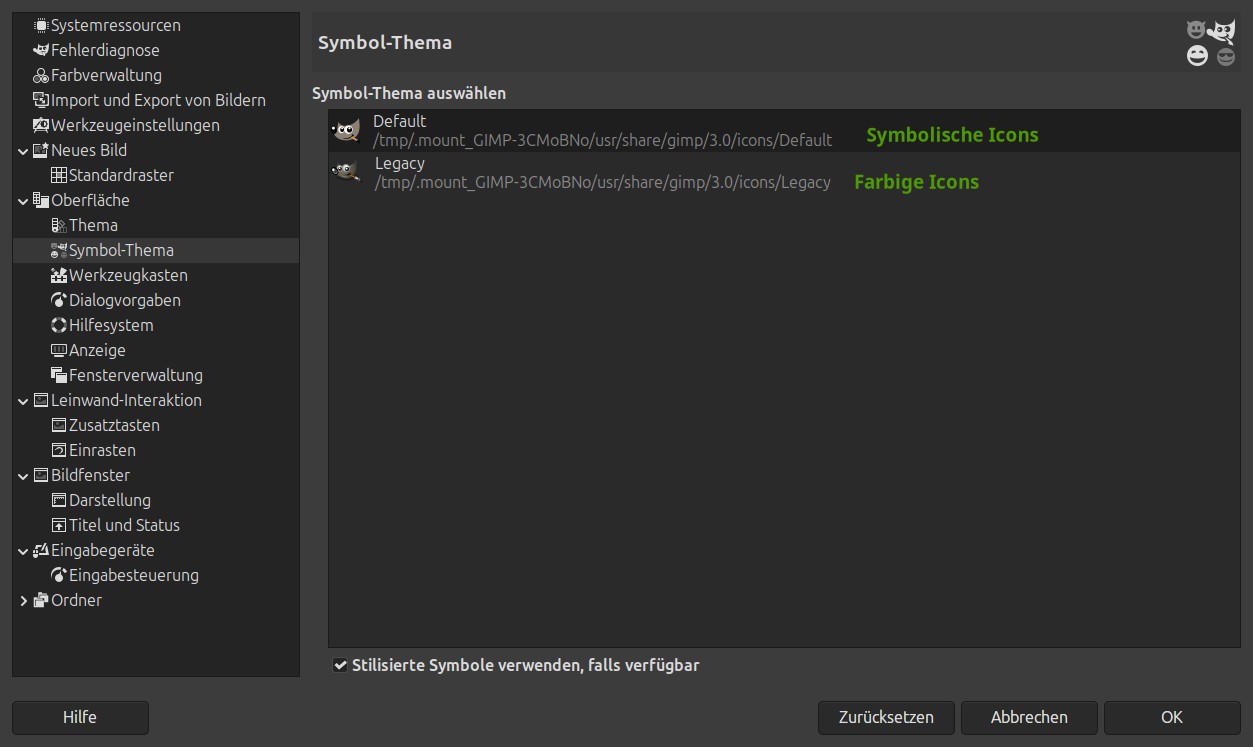Expand the Ordner tree node

23,601
